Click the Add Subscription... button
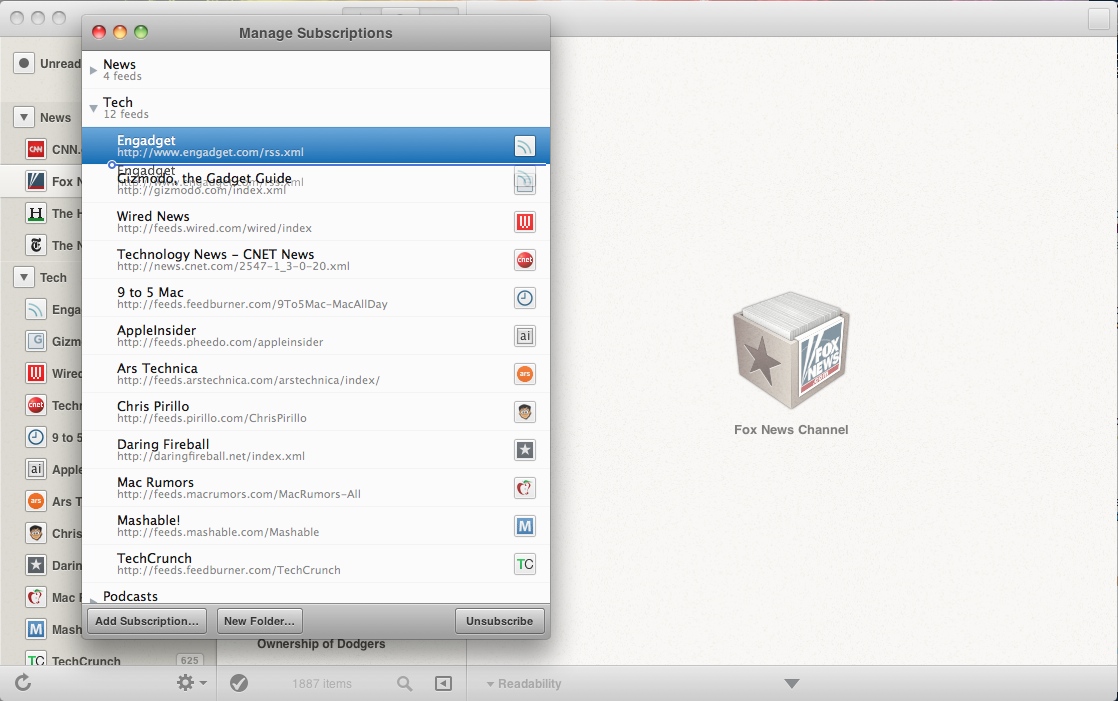 pos(147,621)
